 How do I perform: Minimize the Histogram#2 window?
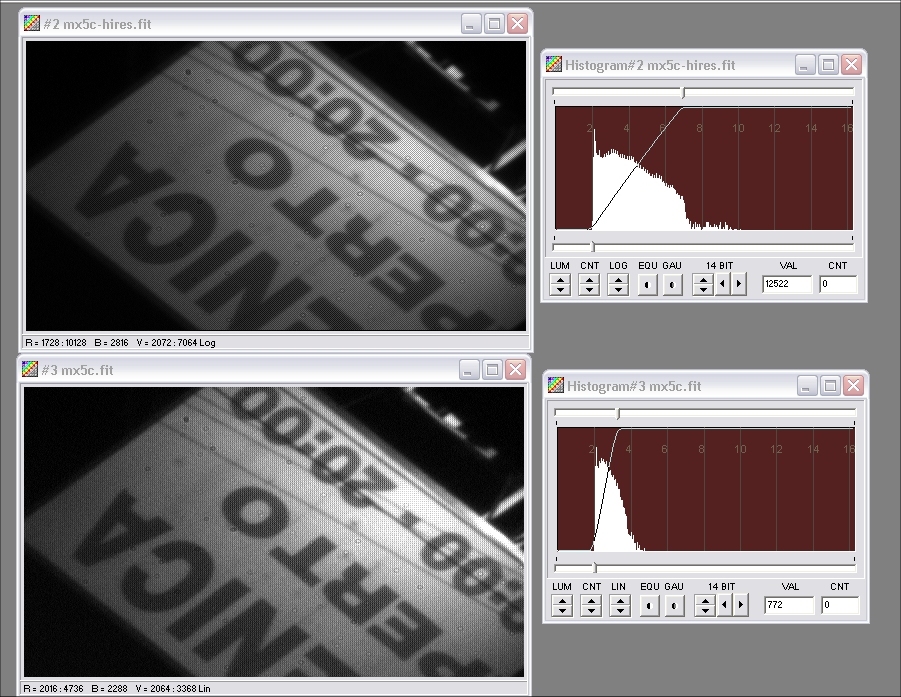pos(804,65)
